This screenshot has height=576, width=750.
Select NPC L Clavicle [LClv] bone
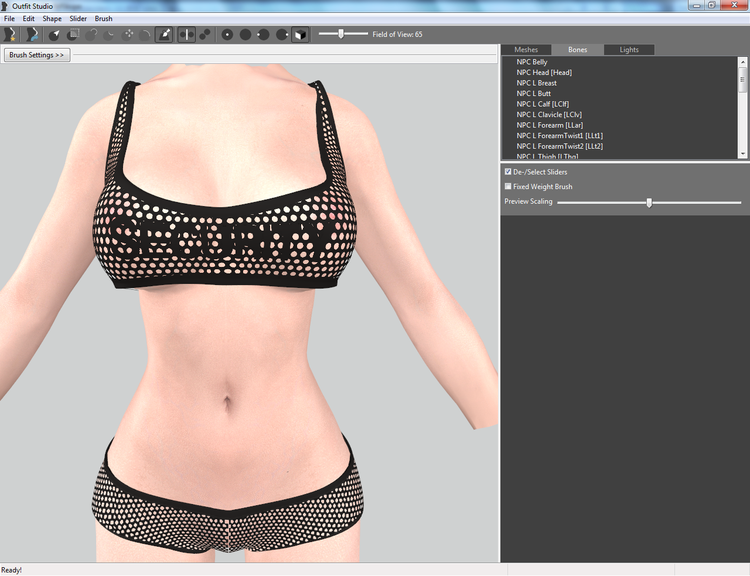pyautogui.click(x=549, y=115)
